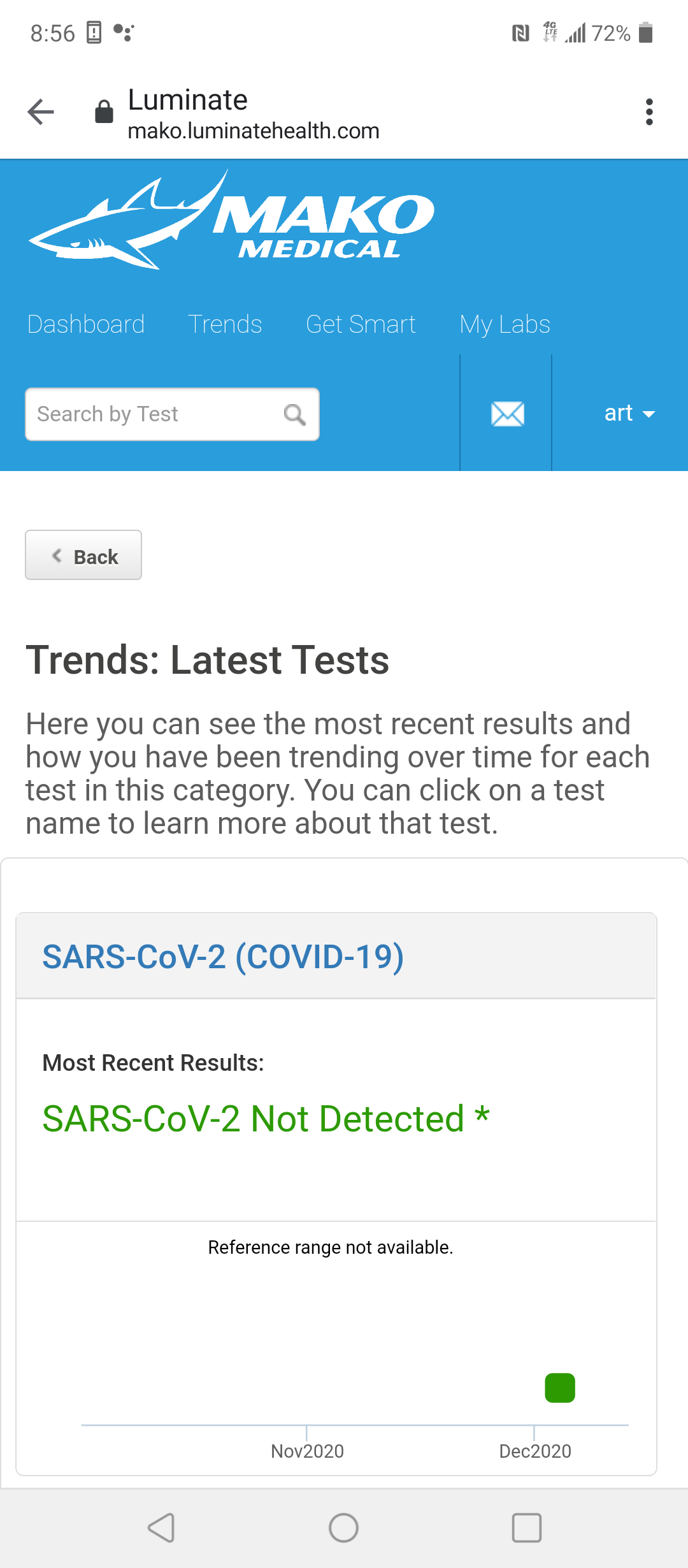Click the search magnifier icon
The image size is (688, 1568).
pos(294,414)
